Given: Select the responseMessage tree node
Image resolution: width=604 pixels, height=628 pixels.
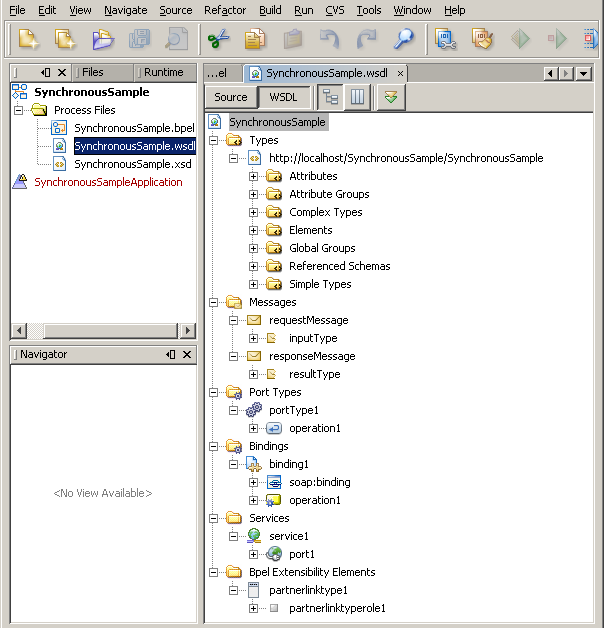Looking at the screenshot, I should (312, 356).
